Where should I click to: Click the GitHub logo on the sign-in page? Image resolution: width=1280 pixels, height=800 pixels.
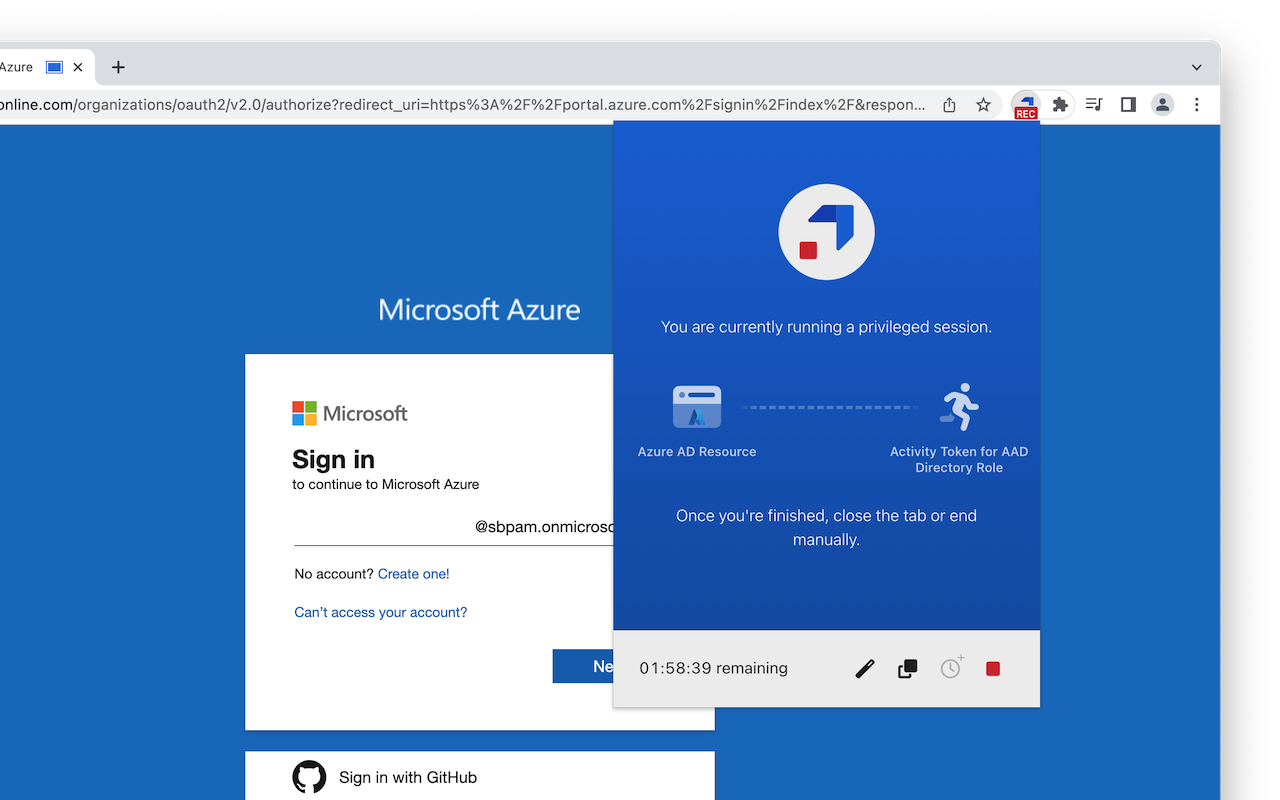pos(309,777)
